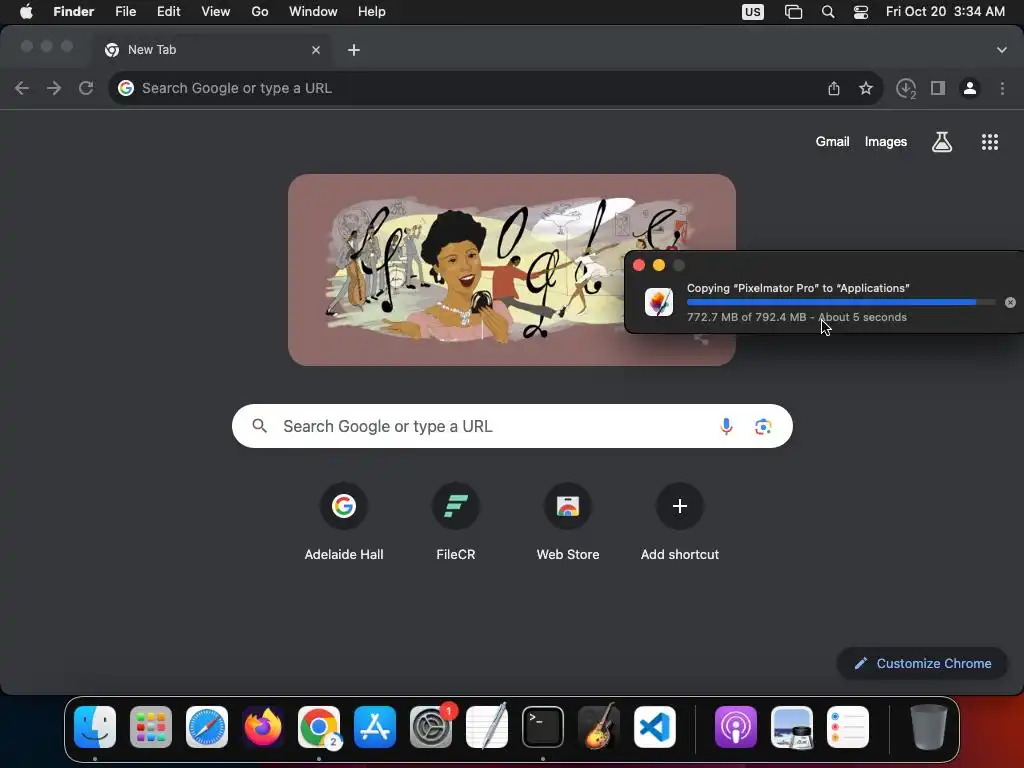Add a new shortcut tile
This screenshot has width=1024, height=768.
pyautogui.click(x=680, y=522)
